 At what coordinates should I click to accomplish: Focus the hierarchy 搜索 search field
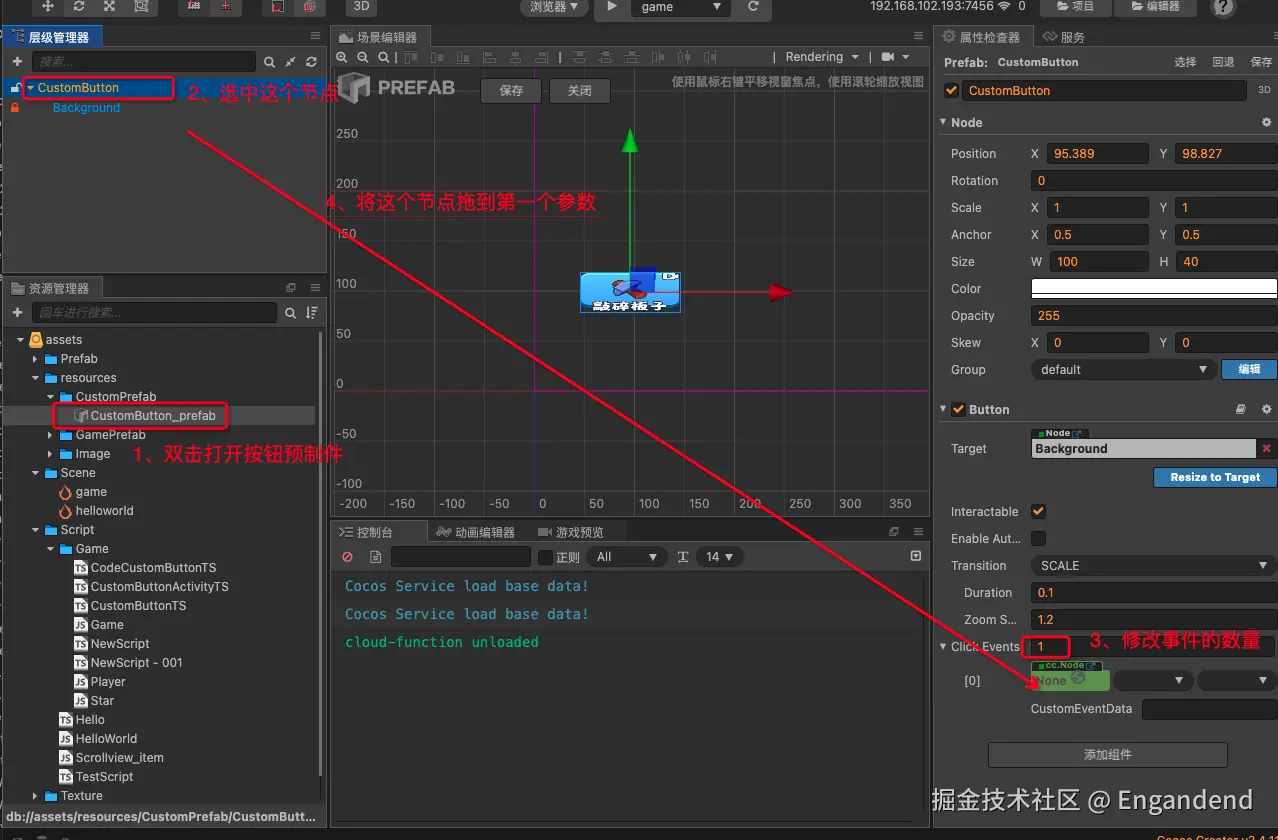(143, 62)
